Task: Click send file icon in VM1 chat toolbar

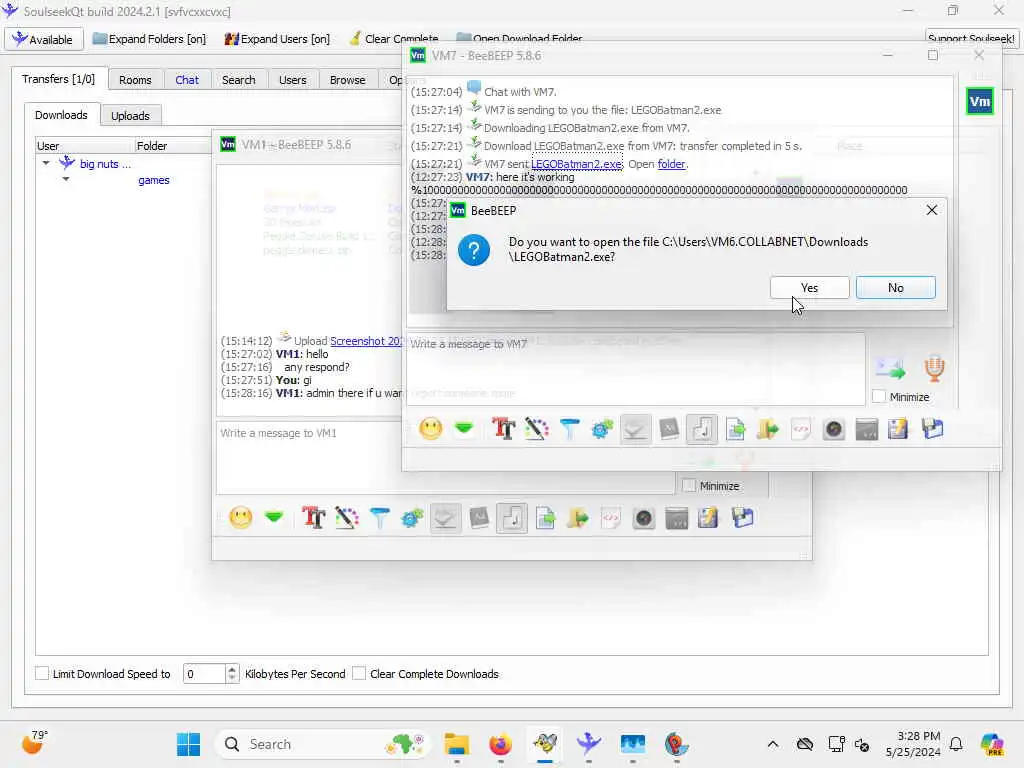Action: pyautogui.click(x=545, y=518)
